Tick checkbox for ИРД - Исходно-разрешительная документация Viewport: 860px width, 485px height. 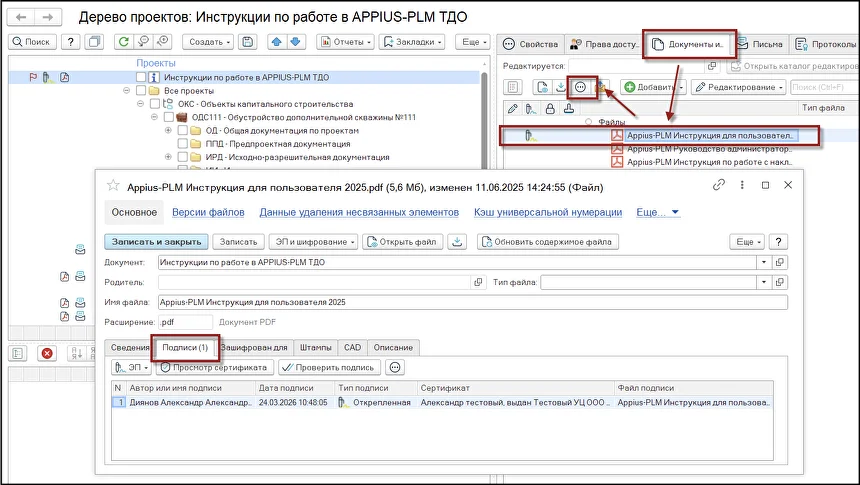pos(183,157)
